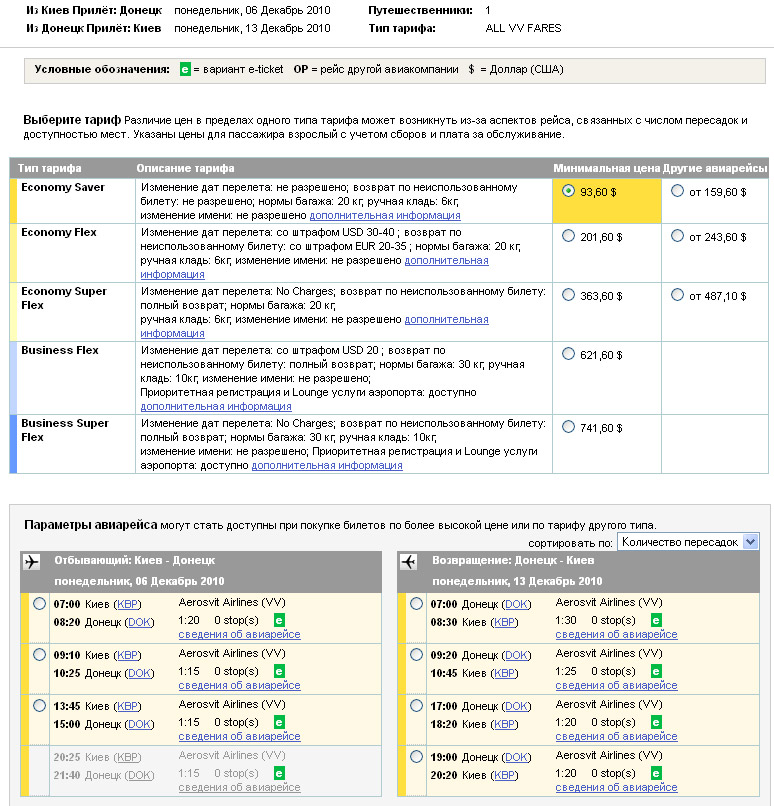
Task: Click e-ticket icon for 07:00 Kyiv departure
Action: pyautogui.click(x=279, y=620)
